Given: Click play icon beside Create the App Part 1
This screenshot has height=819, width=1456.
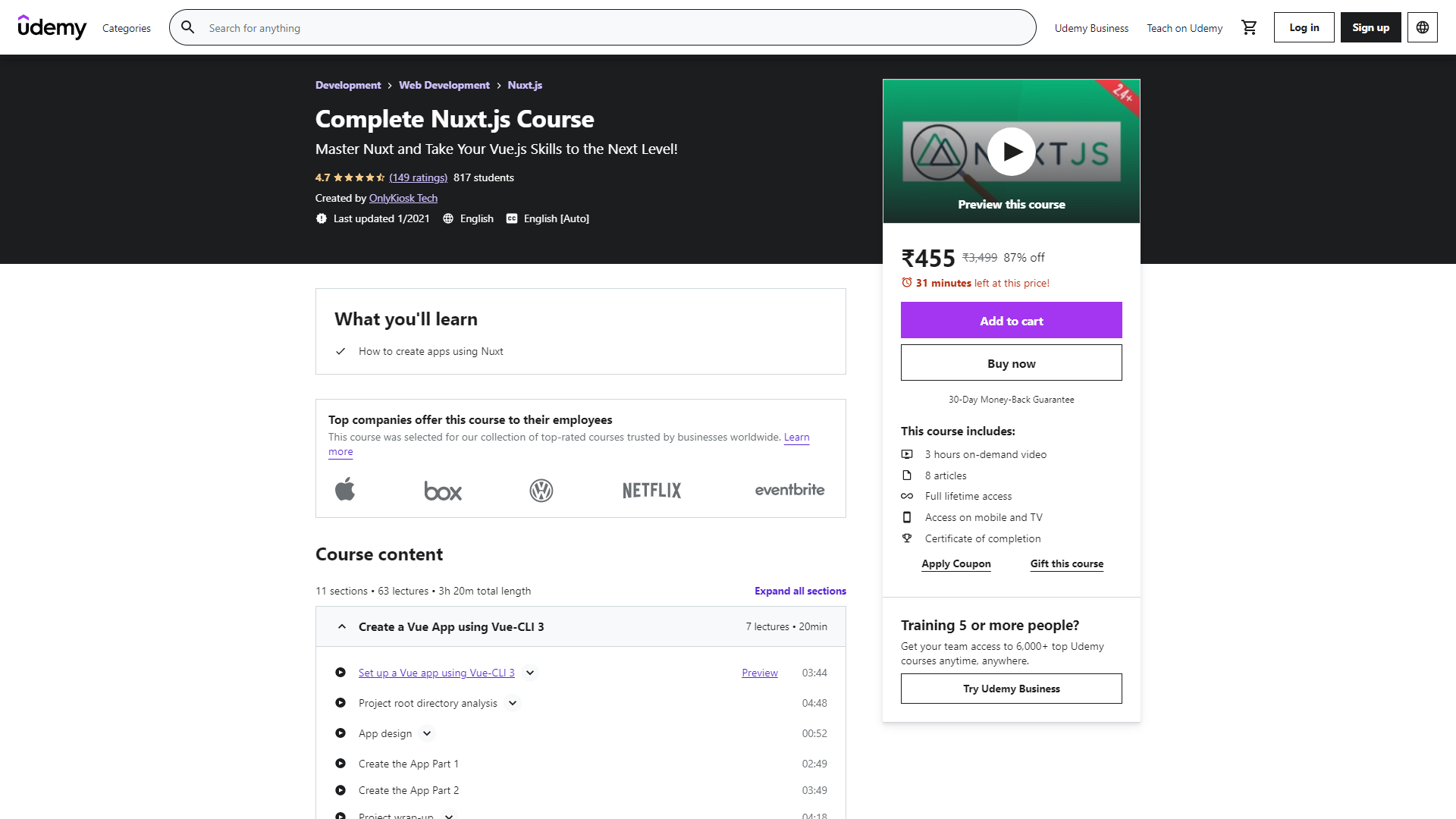Looking at the screenshot, I should point(340,764).
